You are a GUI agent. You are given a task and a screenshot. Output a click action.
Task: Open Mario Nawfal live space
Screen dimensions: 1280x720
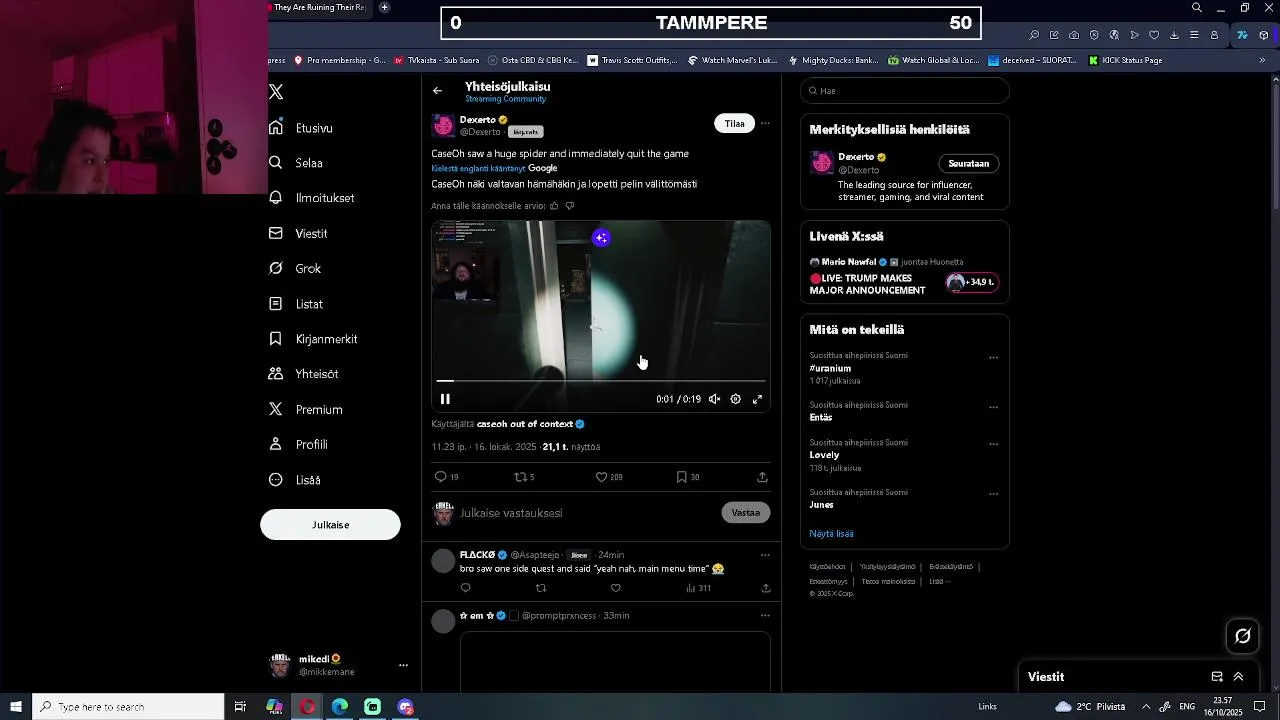tap(904, 277)
